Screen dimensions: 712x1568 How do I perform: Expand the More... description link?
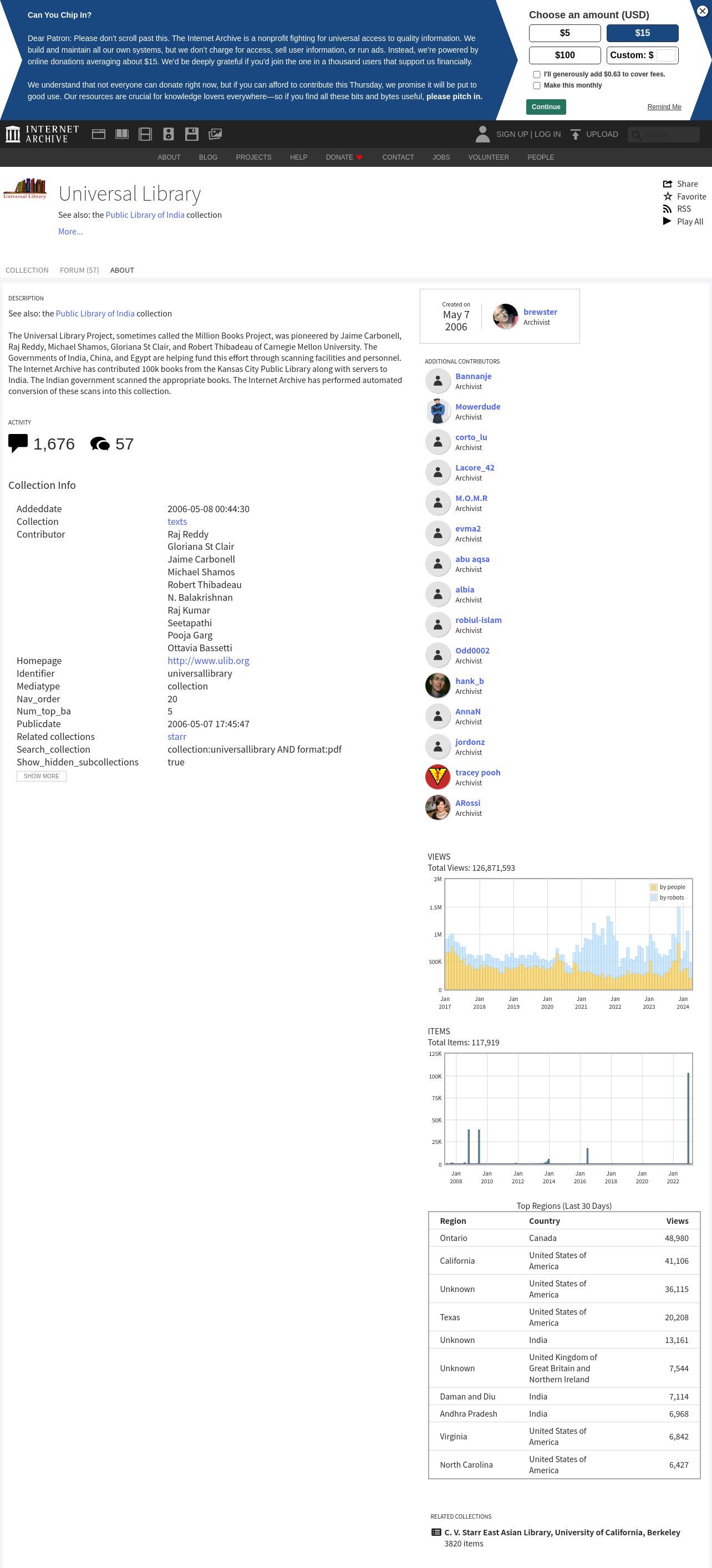[x=70, y=231]
